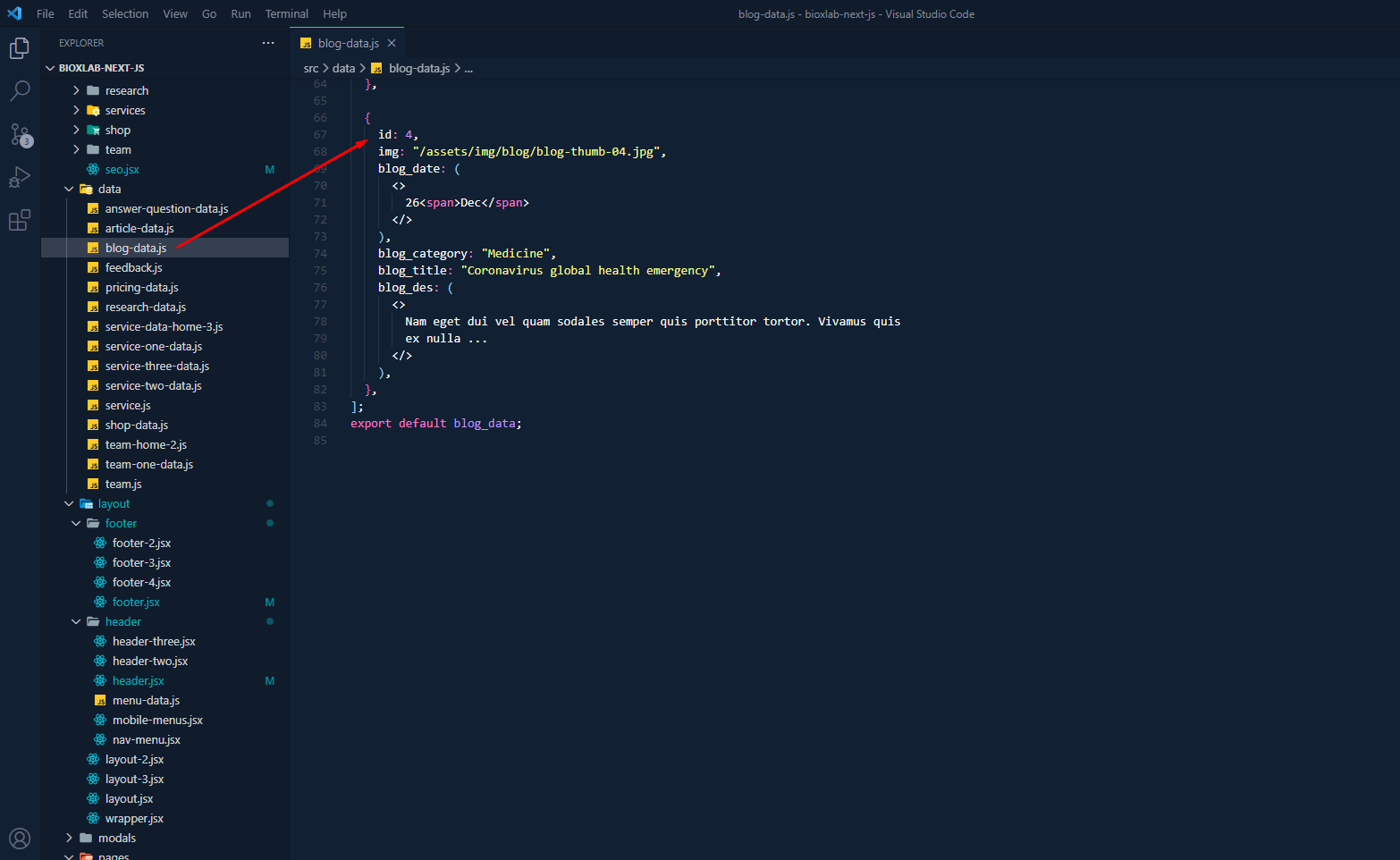Close the blog-data.js editor tab
Image resolution: width=1400 pixels, height=860 pixels.
coord(392,43)
